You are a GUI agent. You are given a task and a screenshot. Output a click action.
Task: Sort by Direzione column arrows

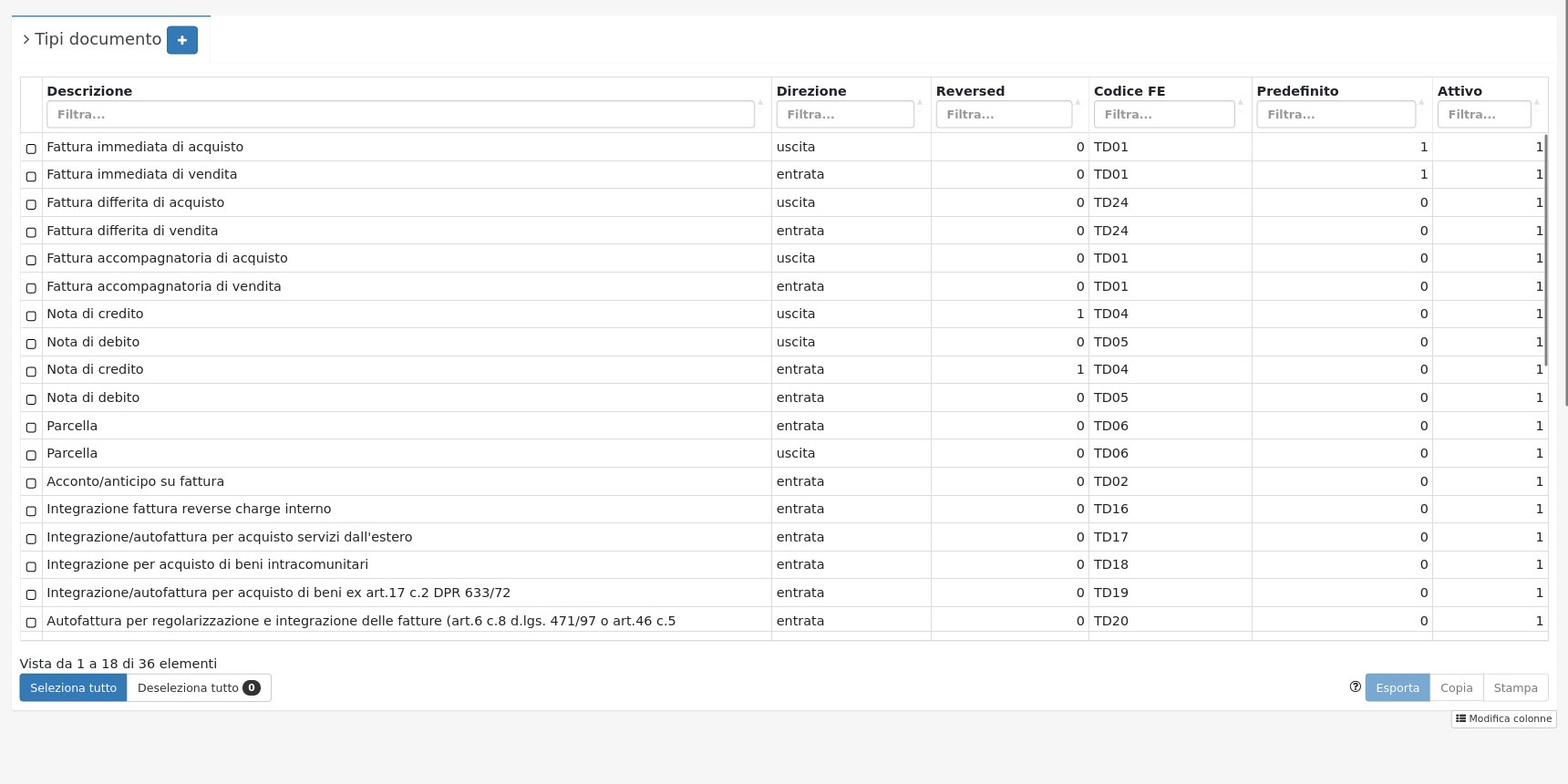click(920, 102)
